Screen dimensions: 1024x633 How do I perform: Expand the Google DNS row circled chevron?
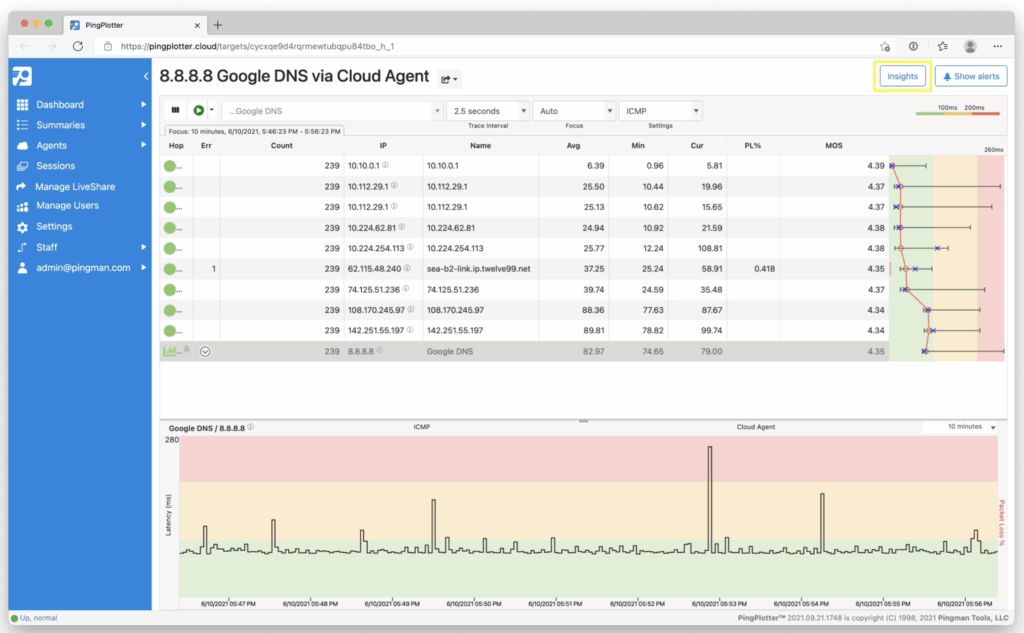pos(205,351)
